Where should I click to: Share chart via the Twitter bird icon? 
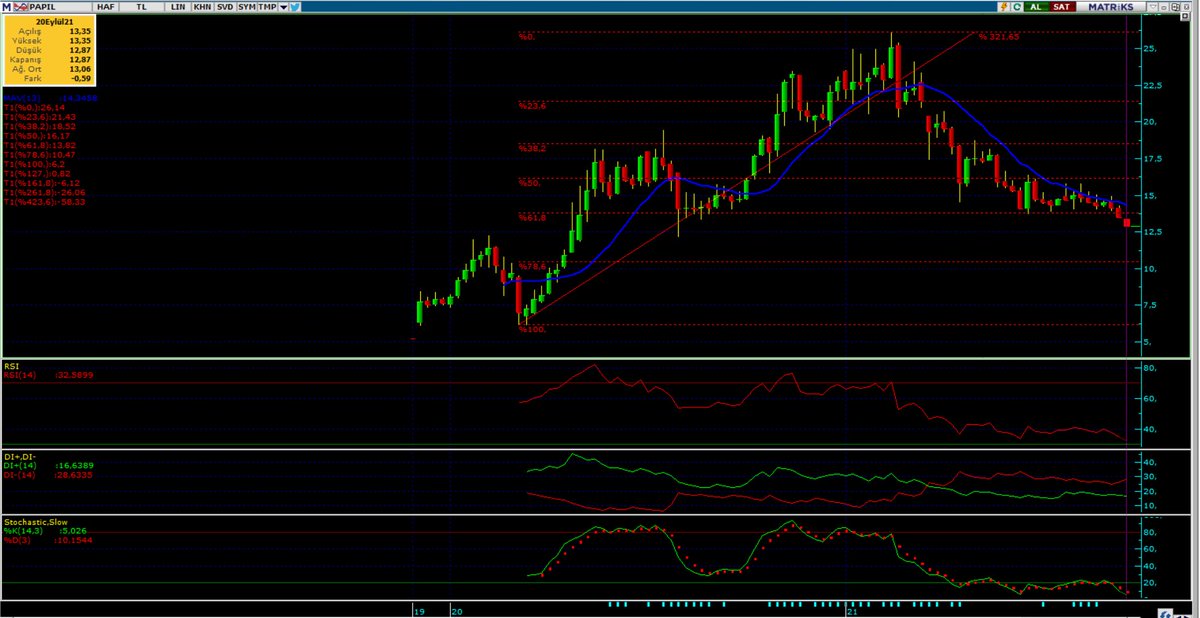[295, 6]
